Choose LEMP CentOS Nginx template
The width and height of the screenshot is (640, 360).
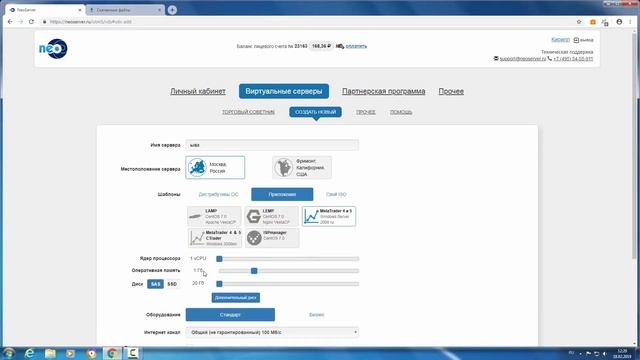(x=271, y=216)
